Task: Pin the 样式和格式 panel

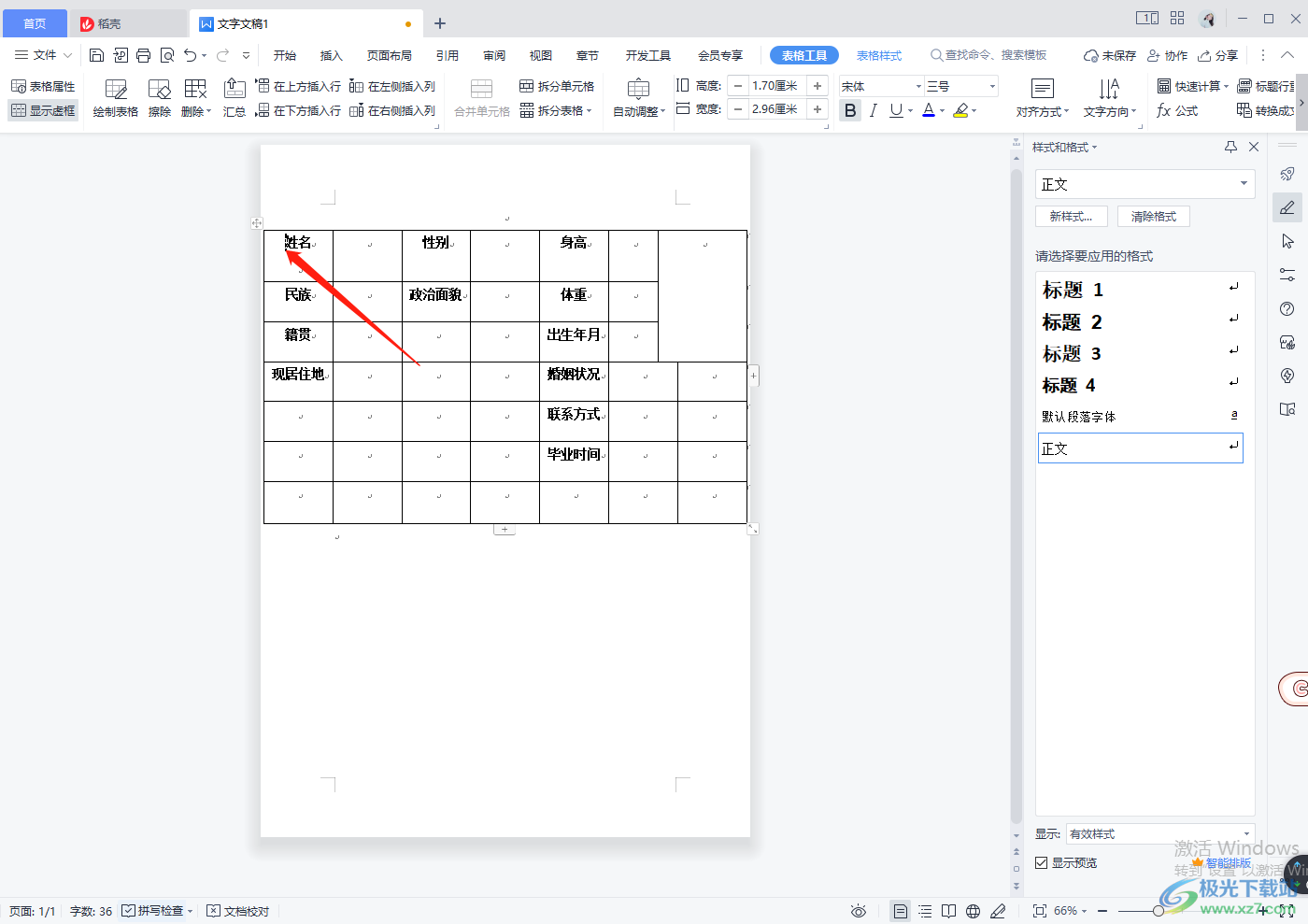Action: pos(1230,147)
